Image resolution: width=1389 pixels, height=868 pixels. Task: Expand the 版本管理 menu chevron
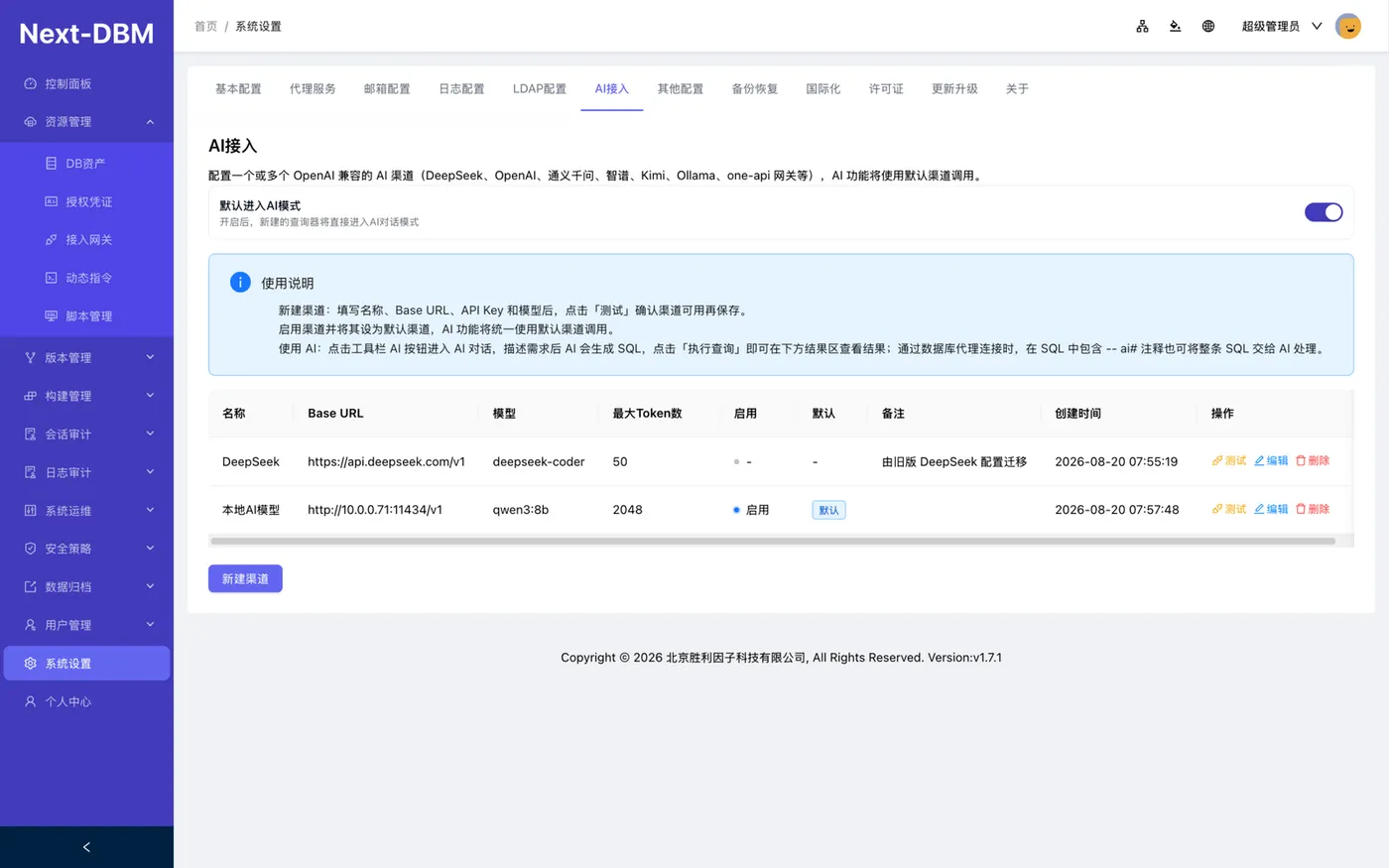click(x=150, y=357)
